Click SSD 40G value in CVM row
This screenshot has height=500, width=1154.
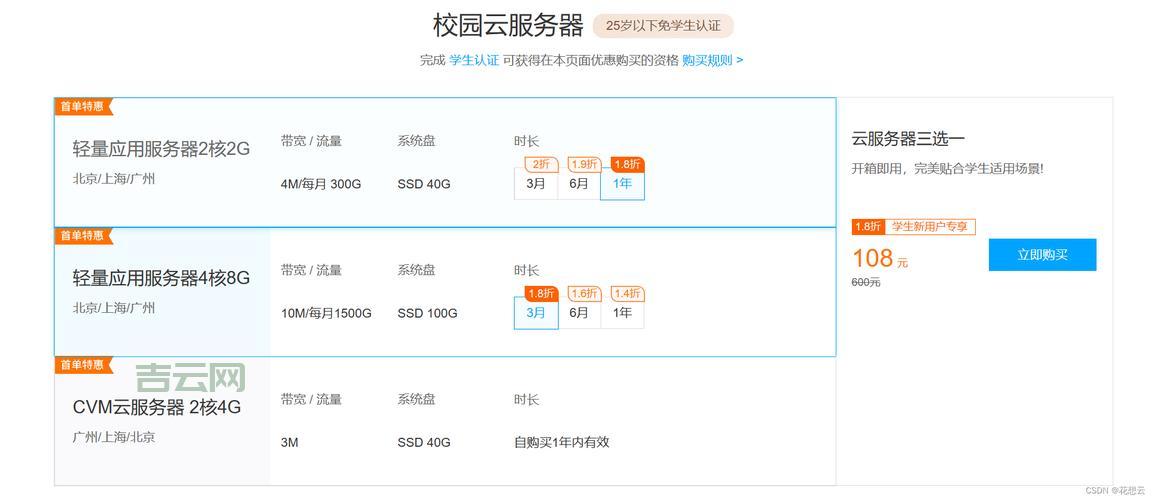(424, 443)
